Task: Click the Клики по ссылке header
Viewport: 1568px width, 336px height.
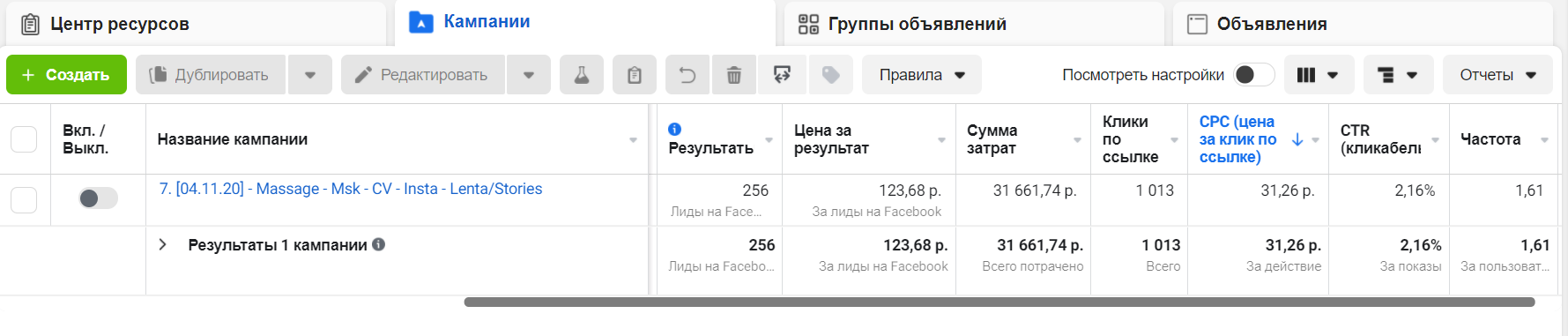Action: point(1130,139)
